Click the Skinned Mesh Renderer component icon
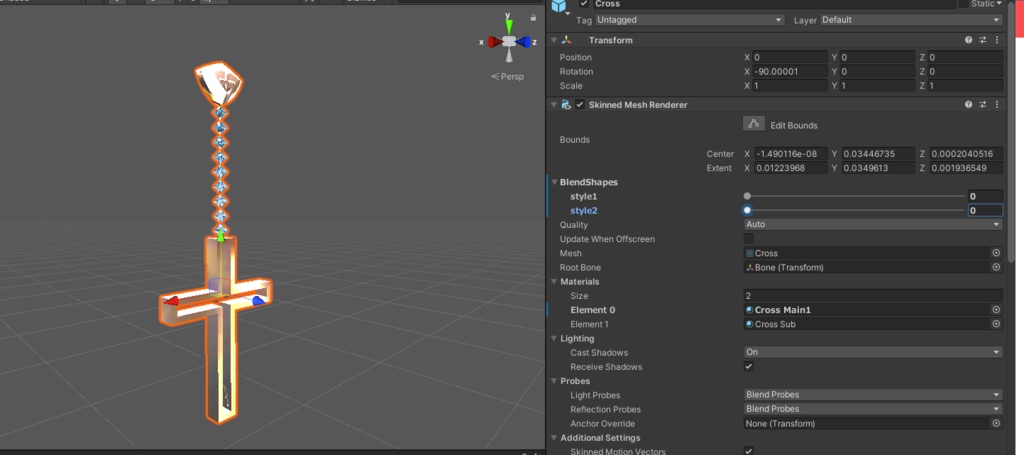Screen dimensions: 1024x455 pos(566,104)
